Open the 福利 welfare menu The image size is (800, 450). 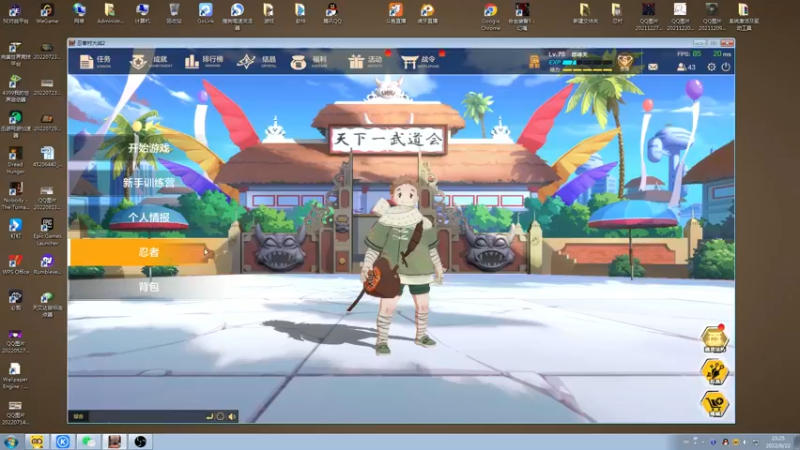point(309,62)
